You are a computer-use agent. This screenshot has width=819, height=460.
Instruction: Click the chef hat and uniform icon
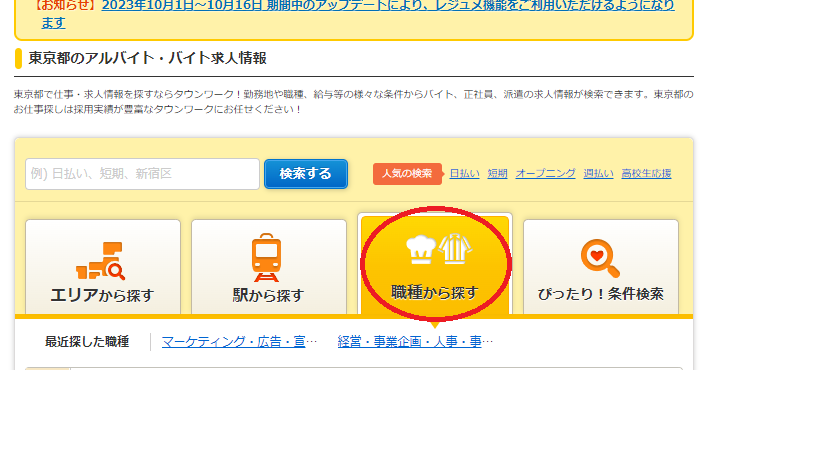[435, 250]
